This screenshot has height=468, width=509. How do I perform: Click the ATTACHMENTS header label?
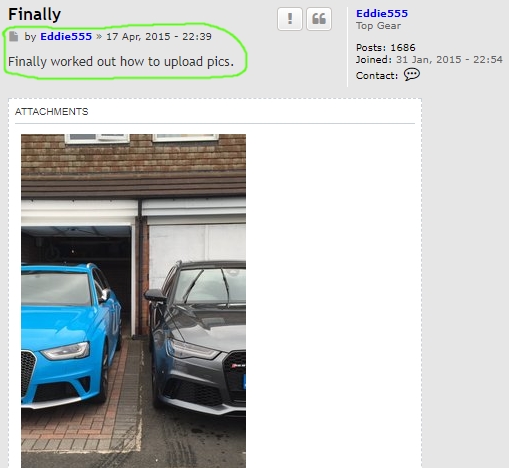(52, 111)
